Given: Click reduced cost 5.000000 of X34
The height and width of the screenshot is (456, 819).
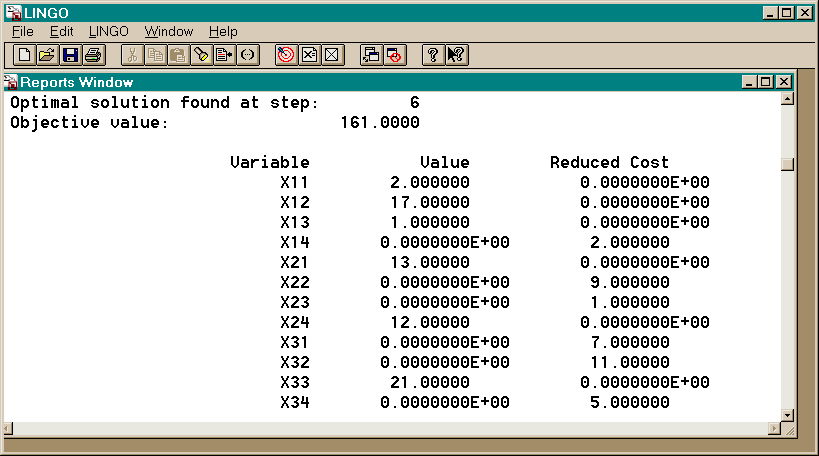Looking at the screenshot, I should [629, 403].
